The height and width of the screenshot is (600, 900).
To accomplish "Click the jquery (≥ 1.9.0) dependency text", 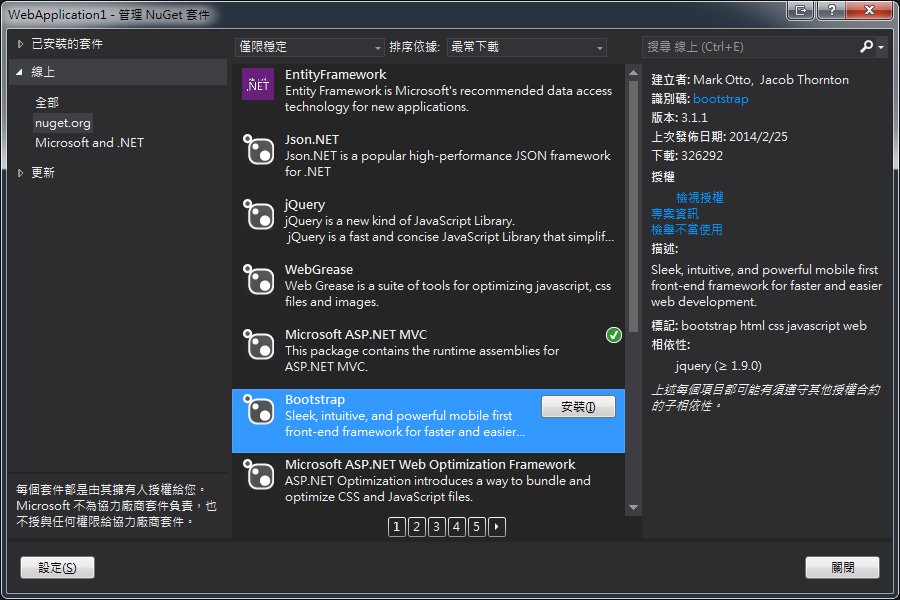I will [x=718, y=366].
